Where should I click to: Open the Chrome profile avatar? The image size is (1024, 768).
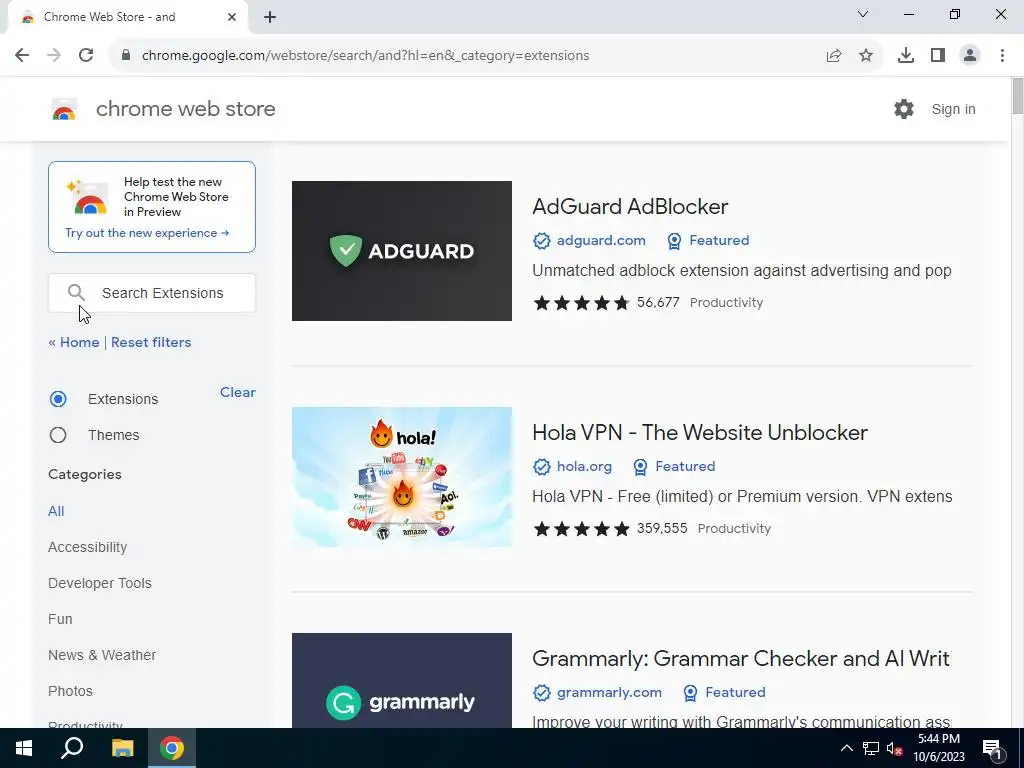[970, 56]
